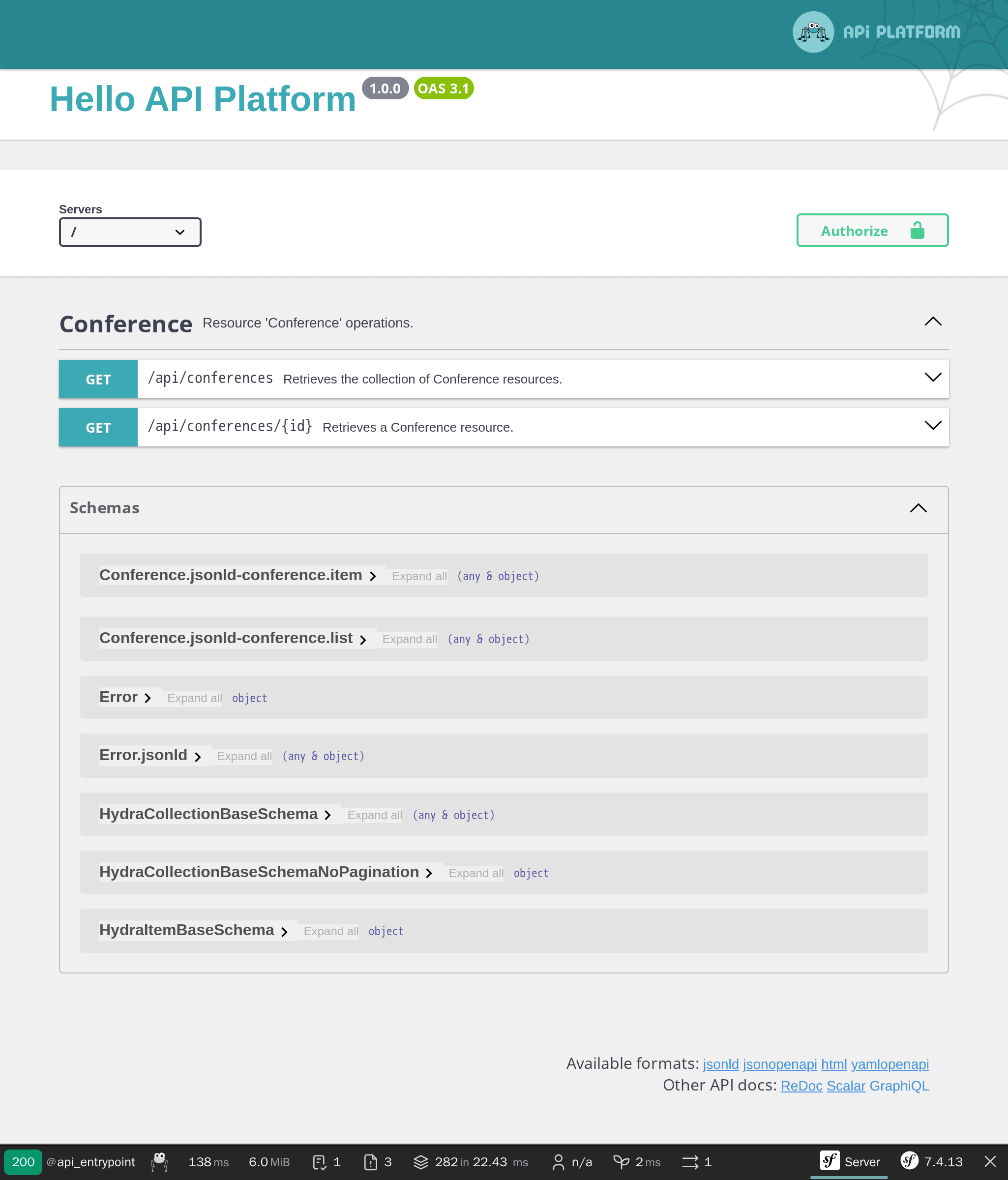Screen dimensions: 1008x1180
Task: Click the user icon showing n/a
Action: point(571,1162)
